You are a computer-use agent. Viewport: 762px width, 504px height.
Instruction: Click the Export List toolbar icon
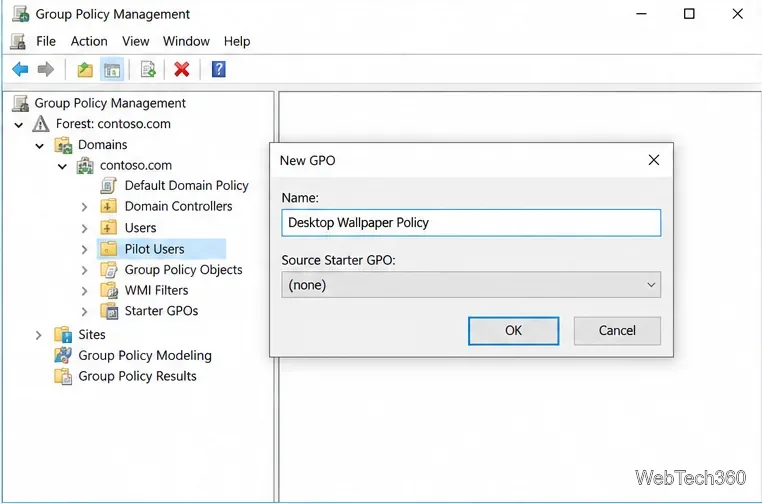pos(148,70)
